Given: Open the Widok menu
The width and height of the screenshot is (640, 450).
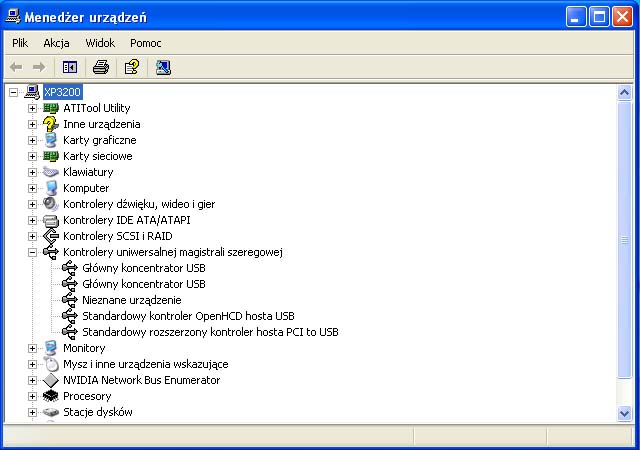Looking at the screenshot, I should 100,43.
